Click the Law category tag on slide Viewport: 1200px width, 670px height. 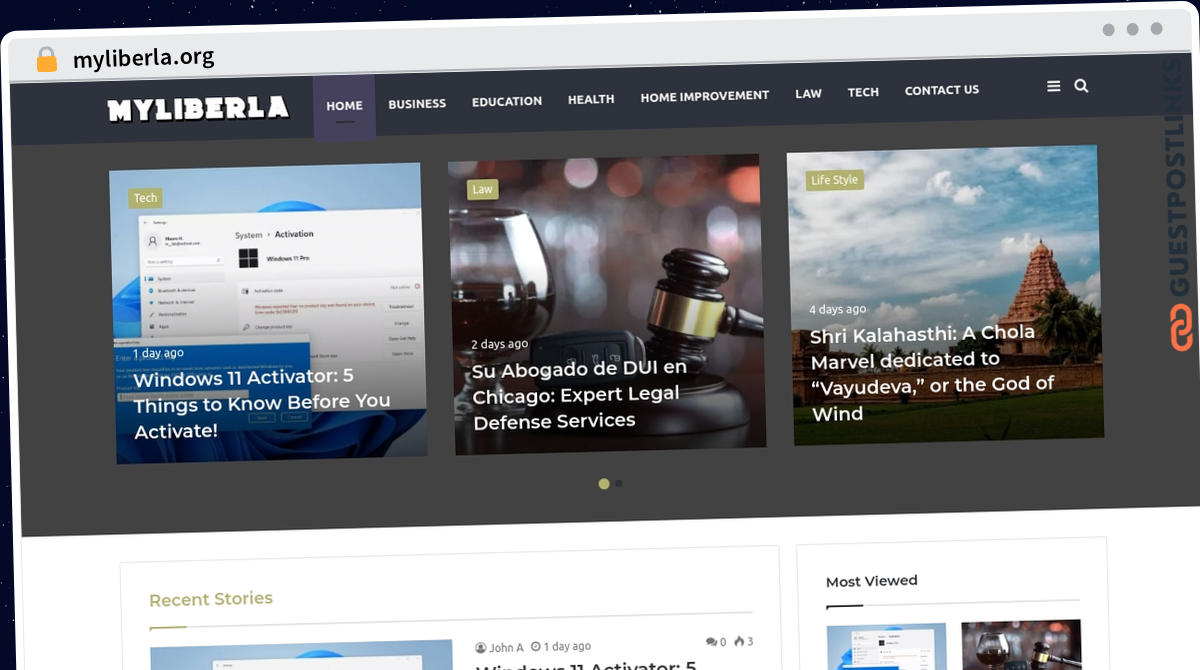(x=482, y=189)
